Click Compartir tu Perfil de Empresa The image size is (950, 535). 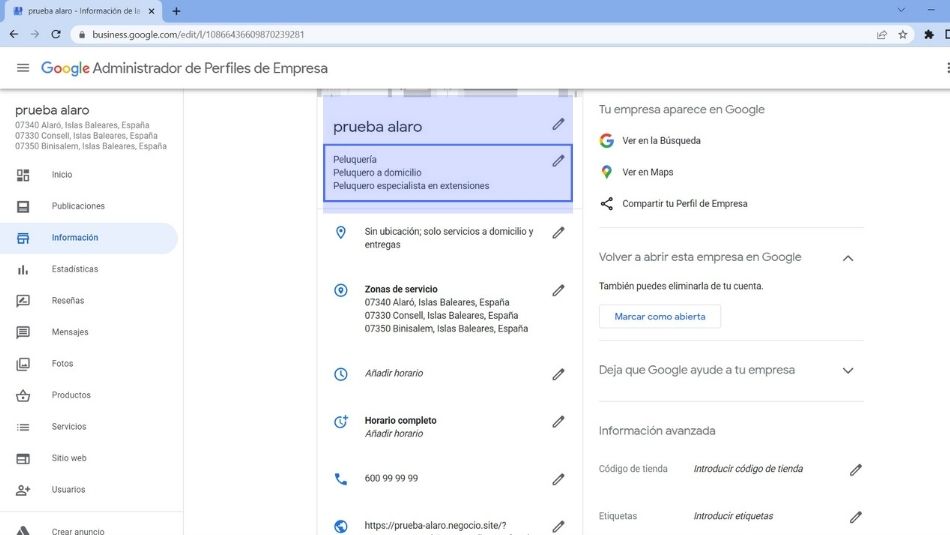[x=684, y=204]
